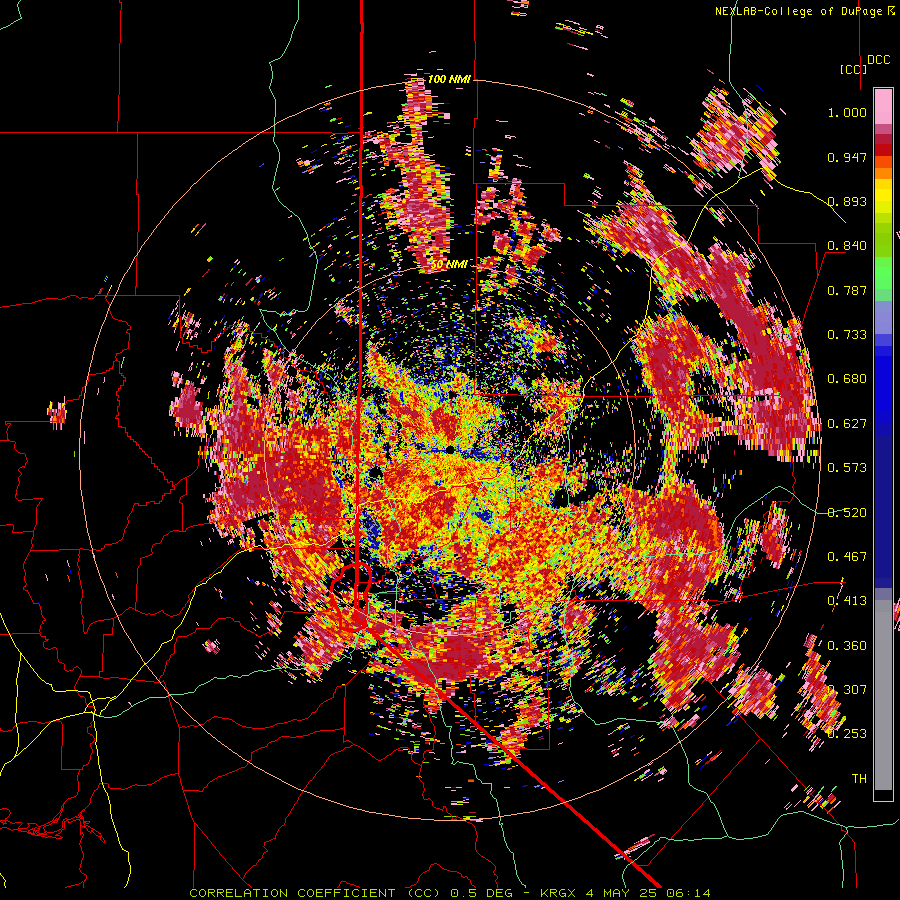Click the [CC] label above the legend

[854, 69]
